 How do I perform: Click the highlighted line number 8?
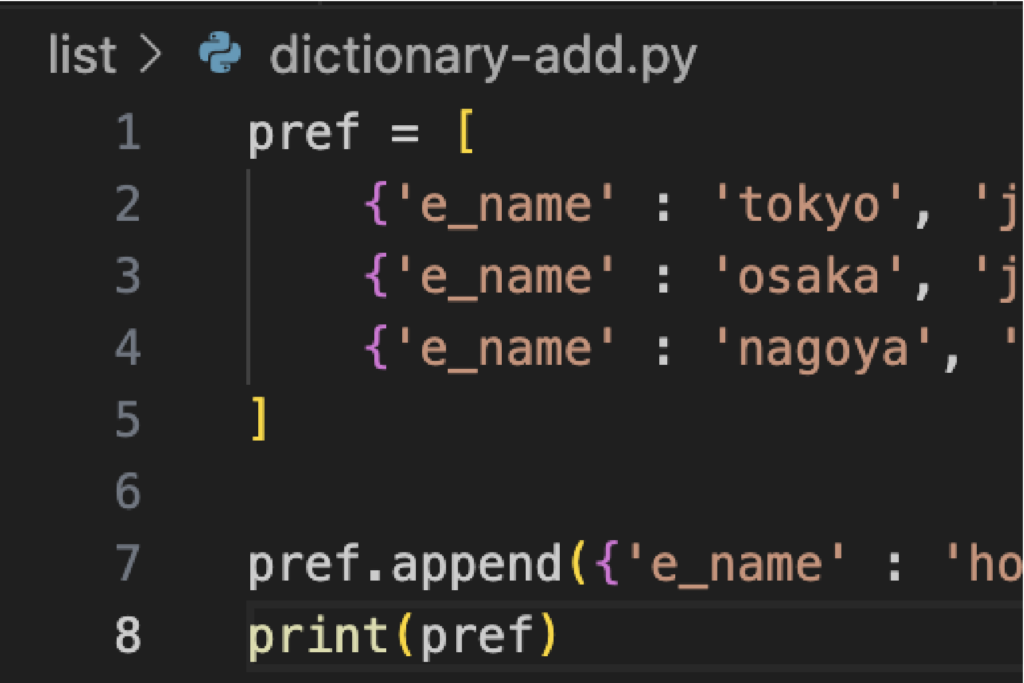[x=128, y=636]
